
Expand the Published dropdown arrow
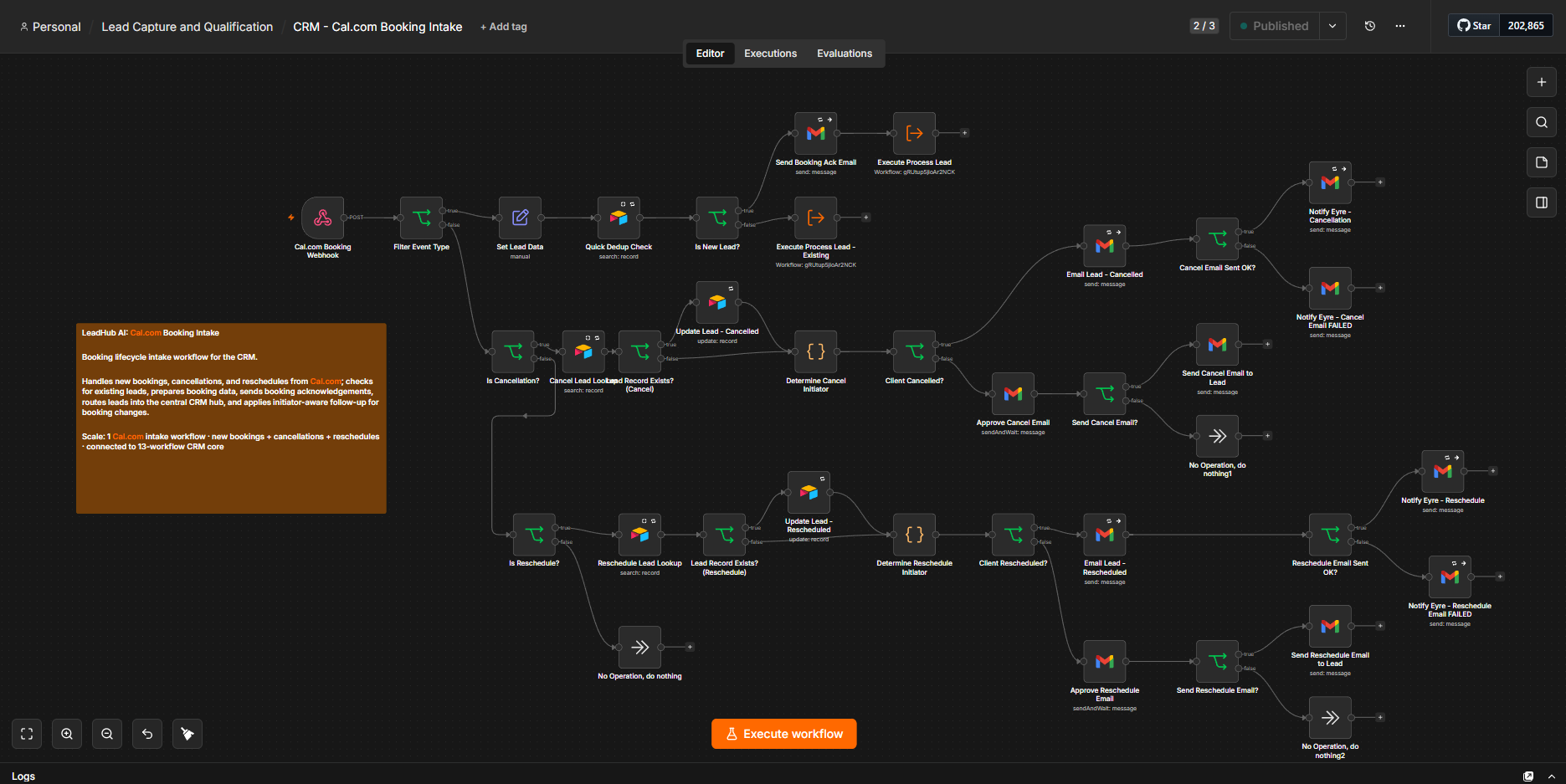click(x=1332, y=26)
